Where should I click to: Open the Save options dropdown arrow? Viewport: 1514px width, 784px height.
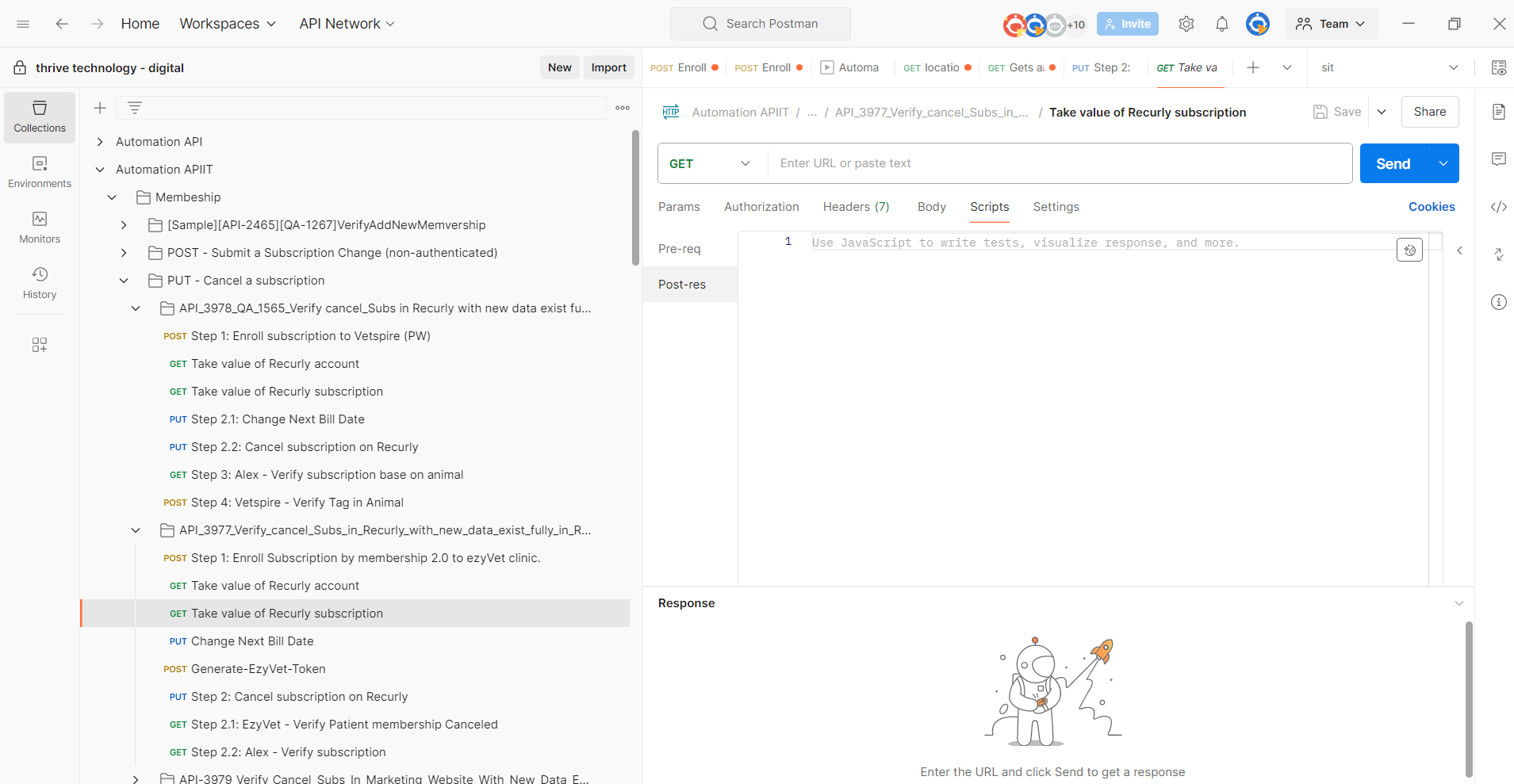pos(1382,112)
